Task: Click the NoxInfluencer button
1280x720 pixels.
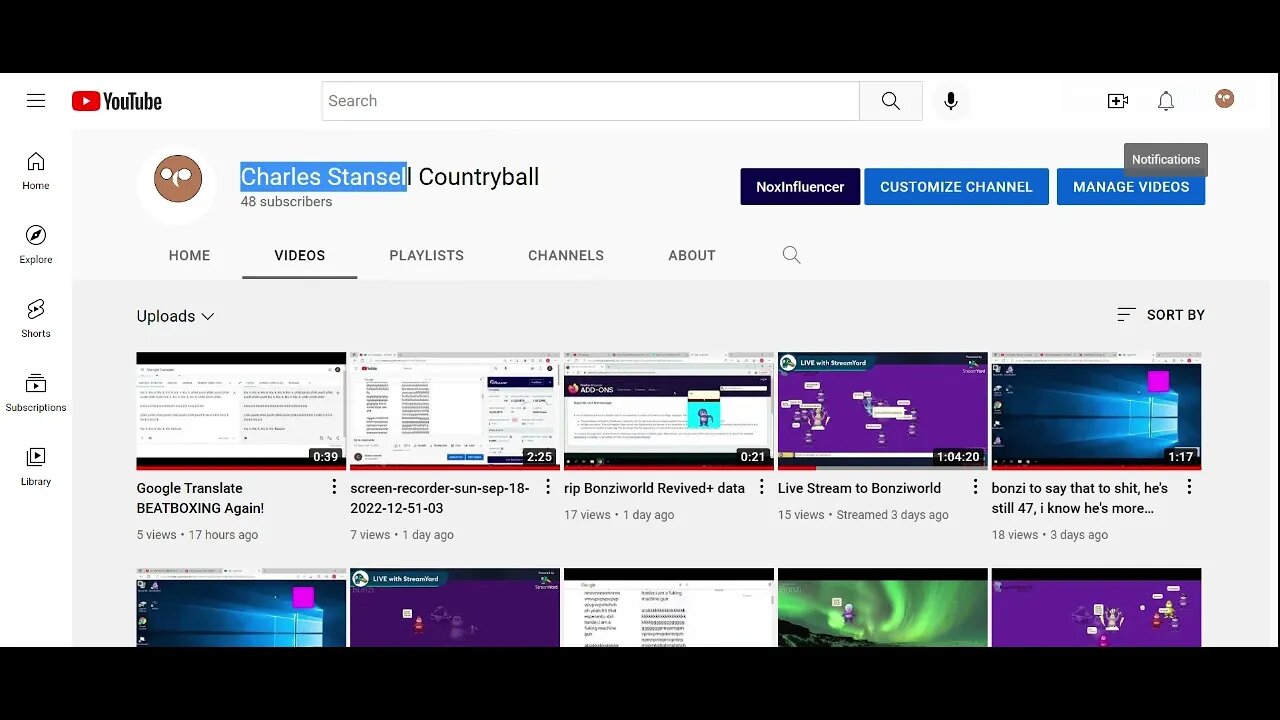Action: pos(800,187)
